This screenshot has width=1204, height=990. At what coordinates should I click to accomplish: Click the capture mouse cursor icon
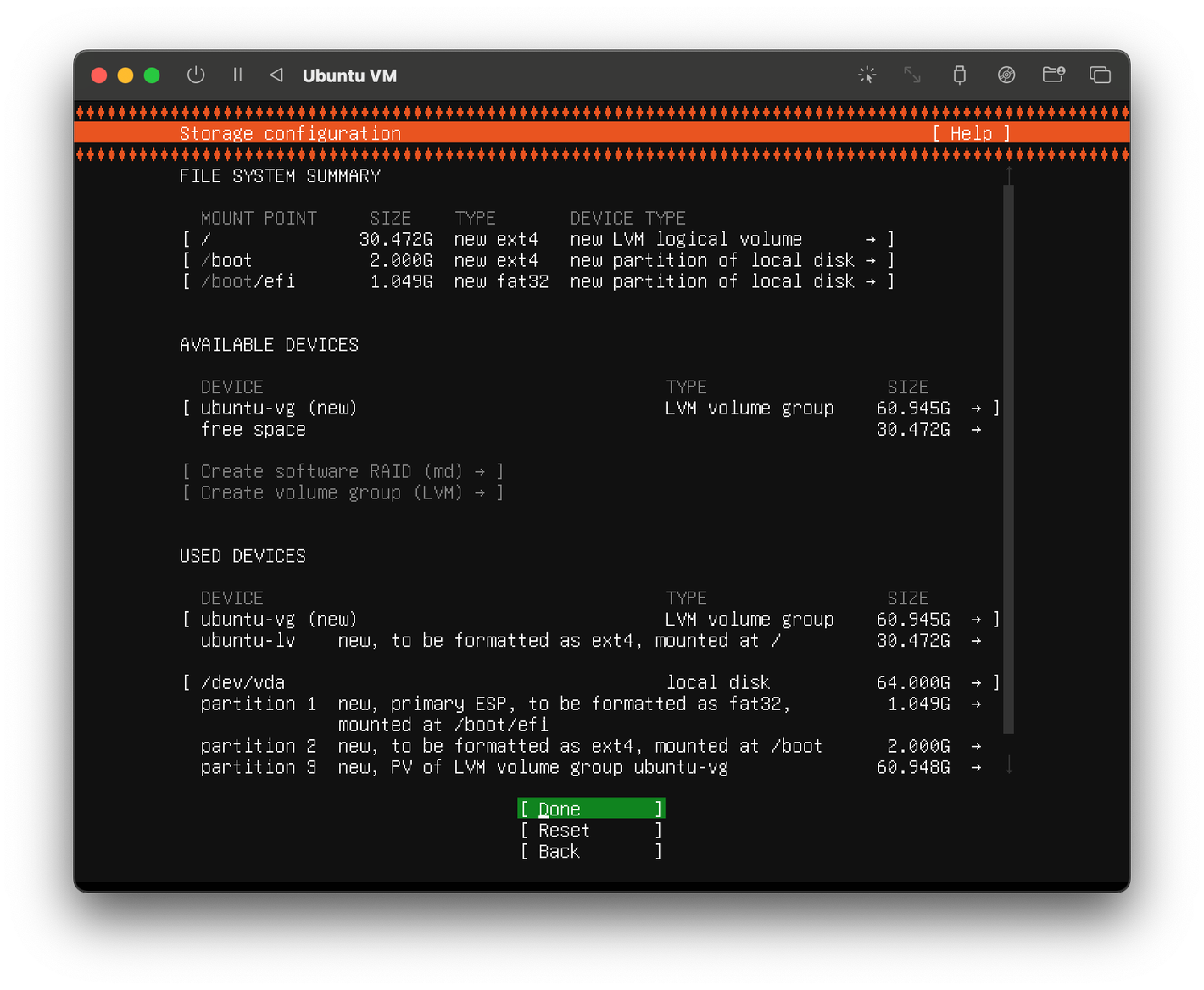(867, 75)
